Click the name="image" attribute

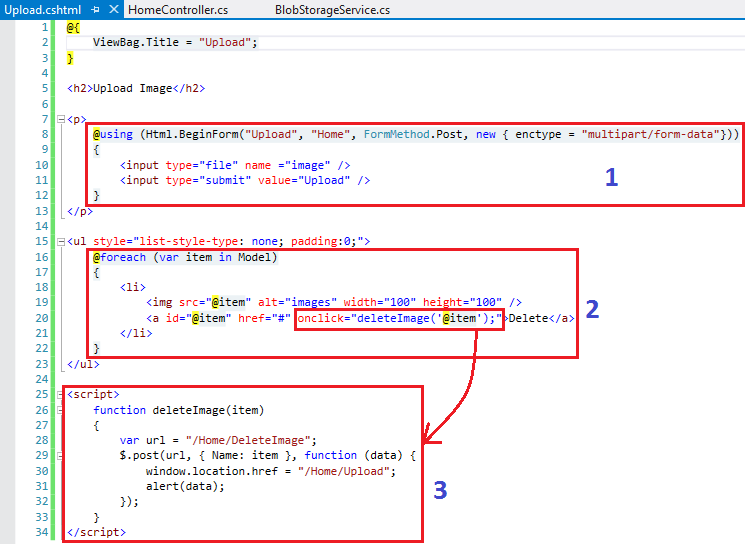287,165
